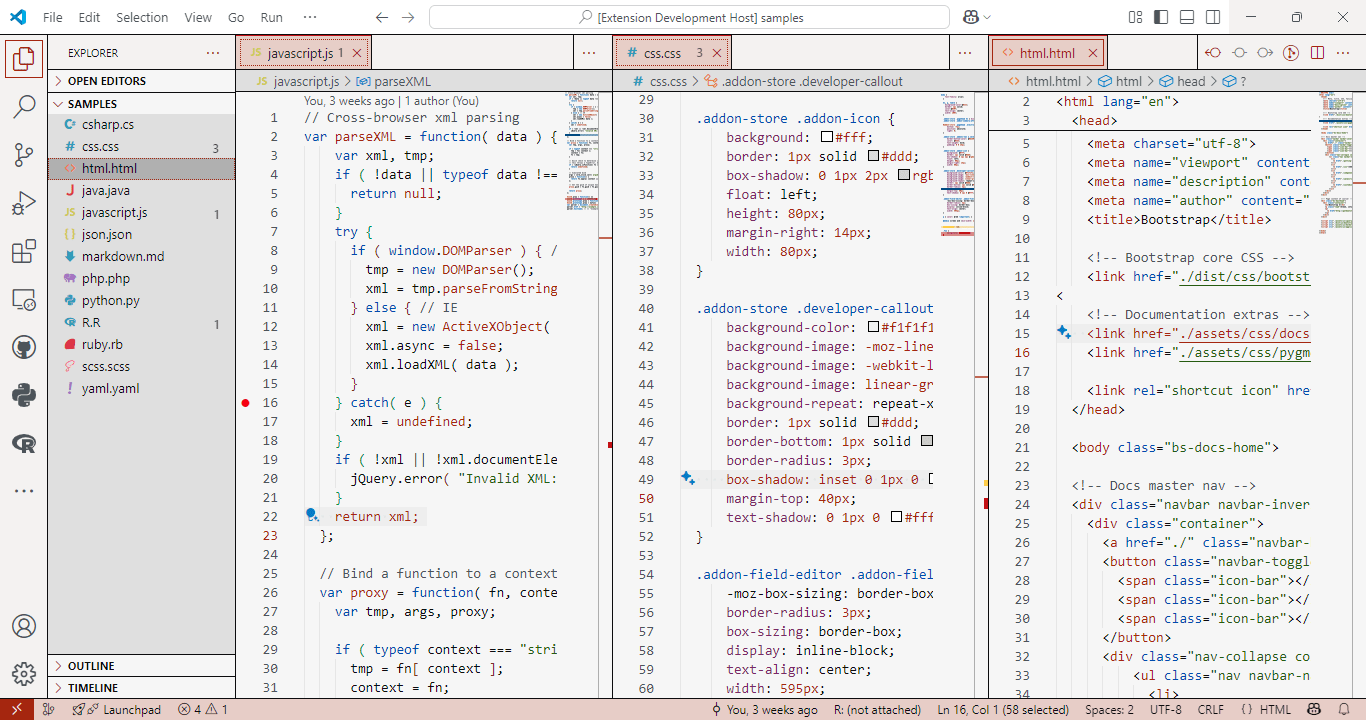Change the Spaces: 2 indentation setting

pos(1109,709)
